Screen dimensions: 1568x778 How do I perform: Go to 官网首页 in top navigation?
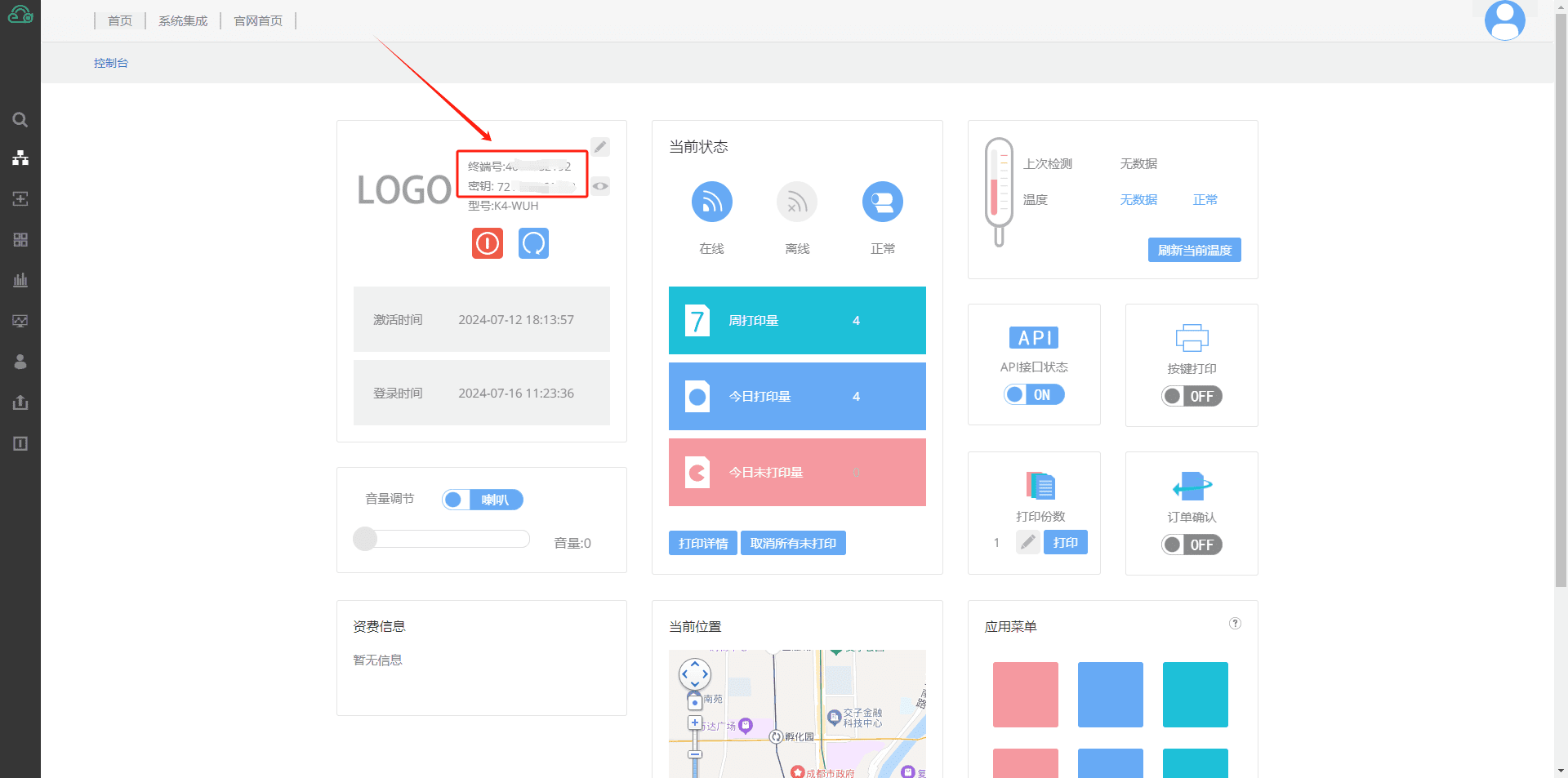pyautogui.click(x=258, y=20)
